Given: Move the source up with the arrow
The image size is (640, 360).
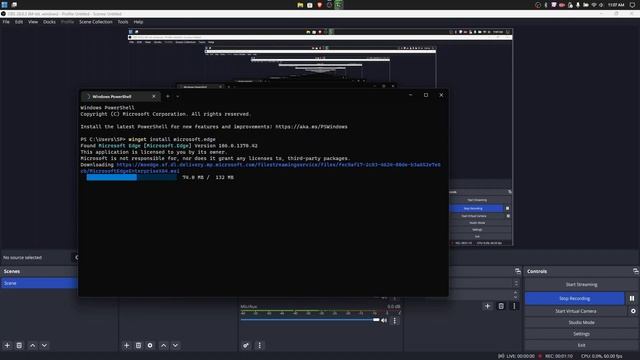Looking at the screenshot, I should click(163, 345).
